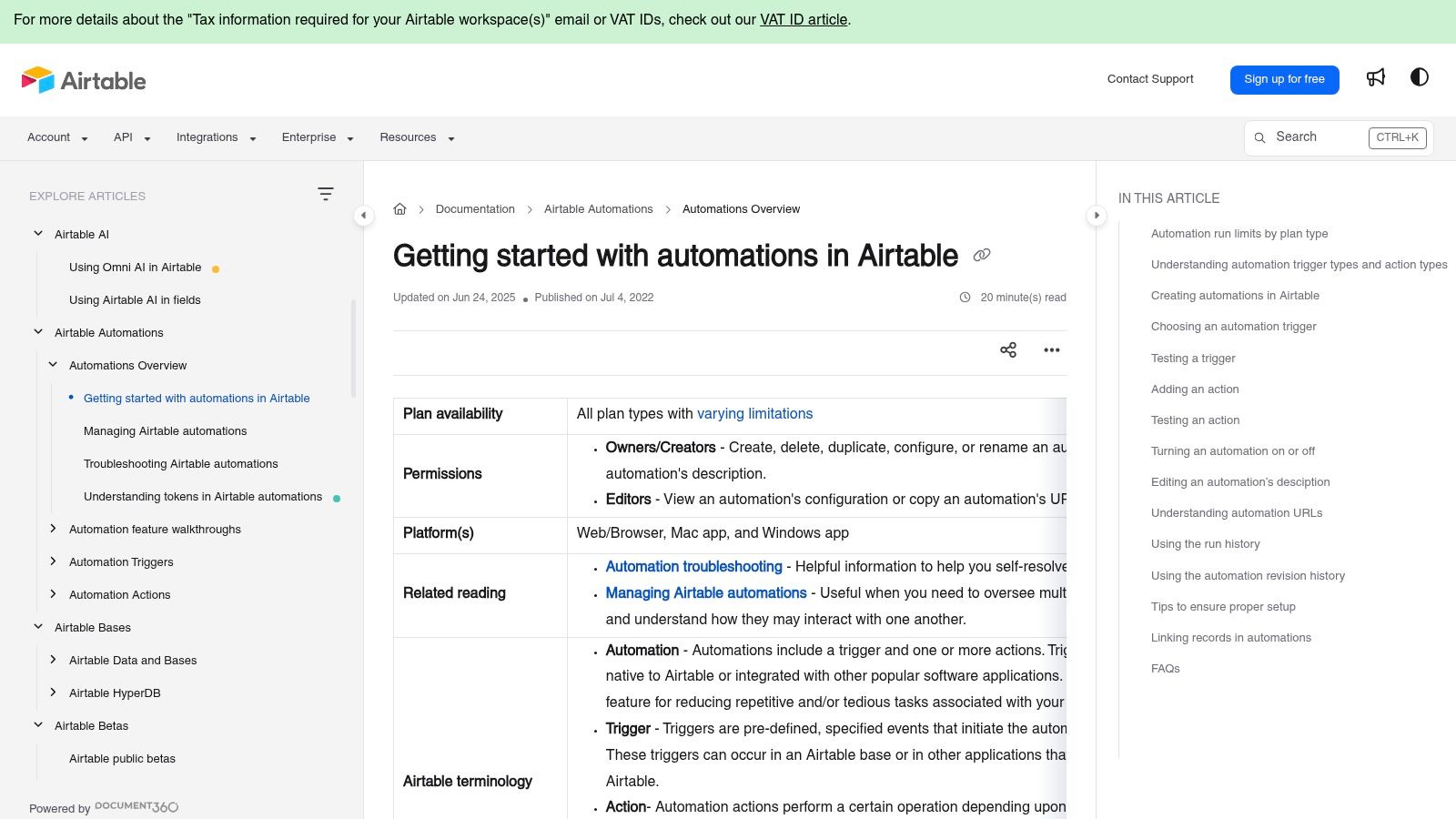Click the home breadcrumb icon
Viewport: 1456px width, 819px height.
pyautogui.click(x=400, y=208)
